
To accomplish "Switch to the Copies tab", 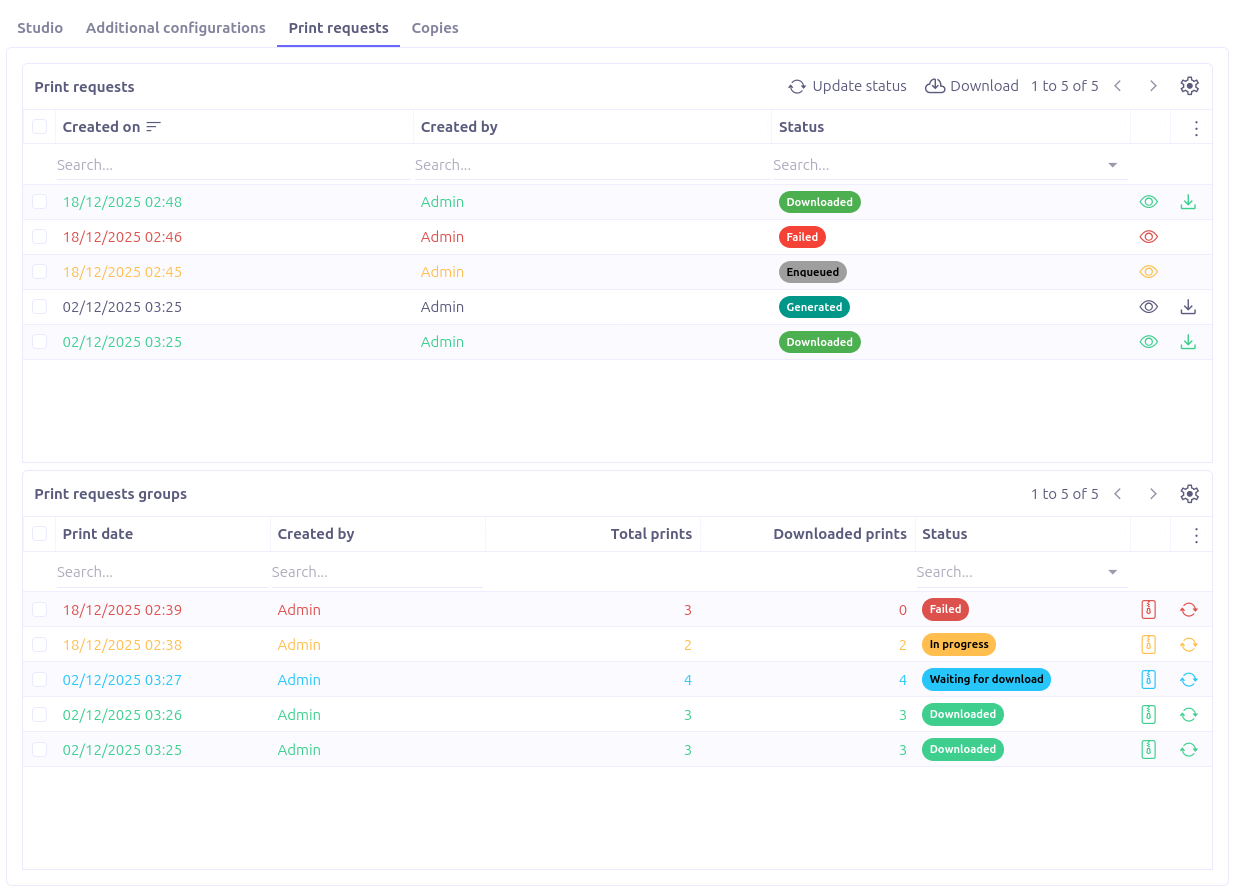I will [435, 28].
